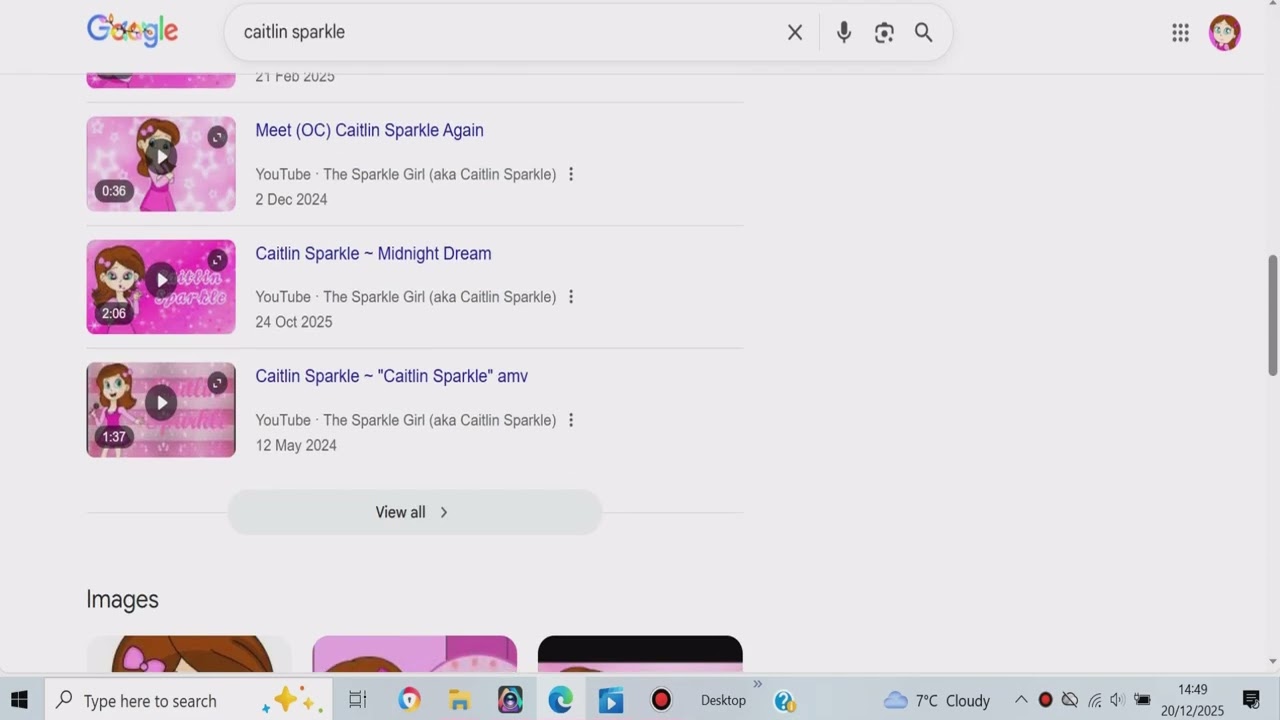Expand the Desktop toolbar chevron
This screenshot has width=1280, height=720.
(757, 685)
